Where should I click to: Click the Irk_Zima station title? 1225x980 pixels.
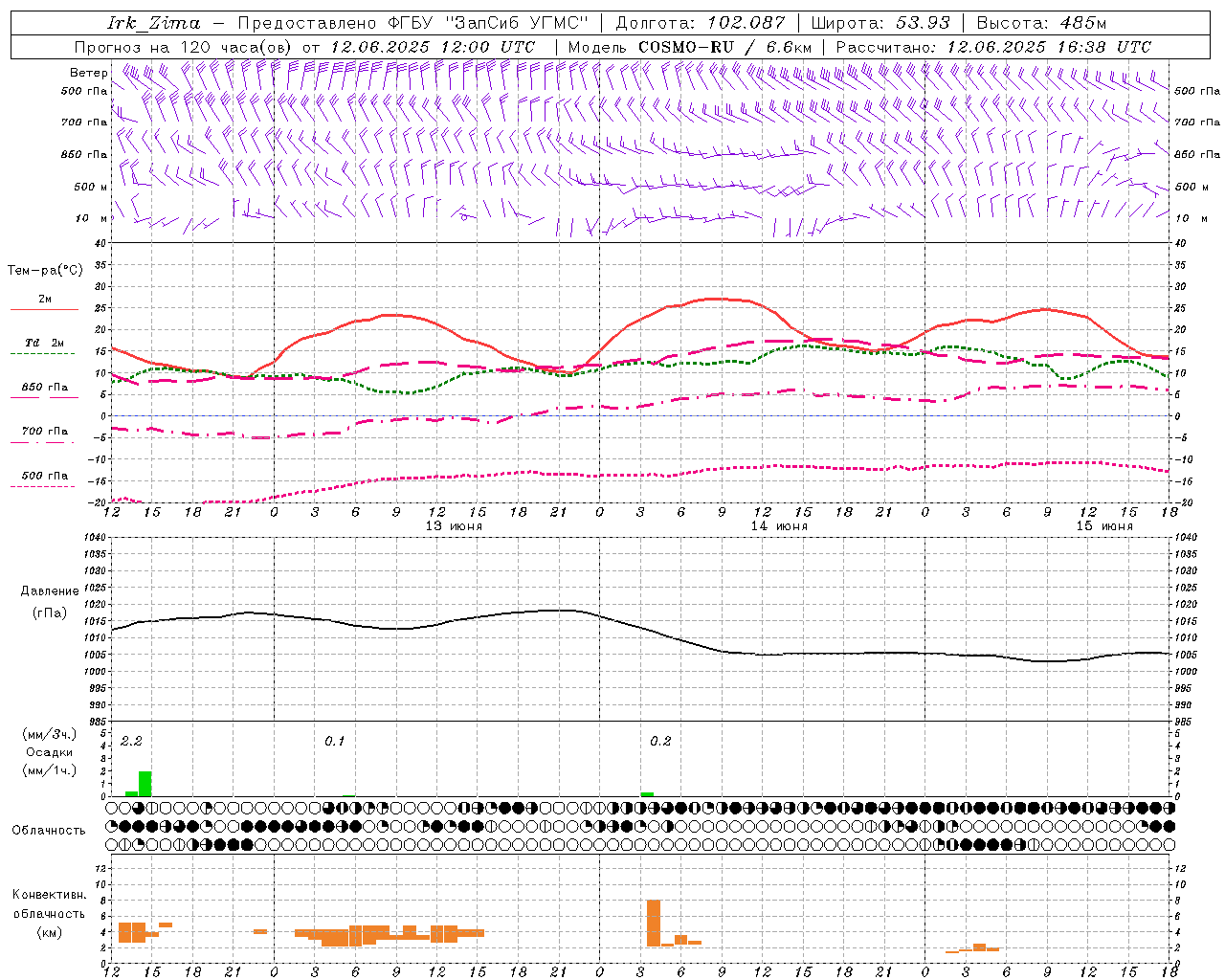pos(154,23)
